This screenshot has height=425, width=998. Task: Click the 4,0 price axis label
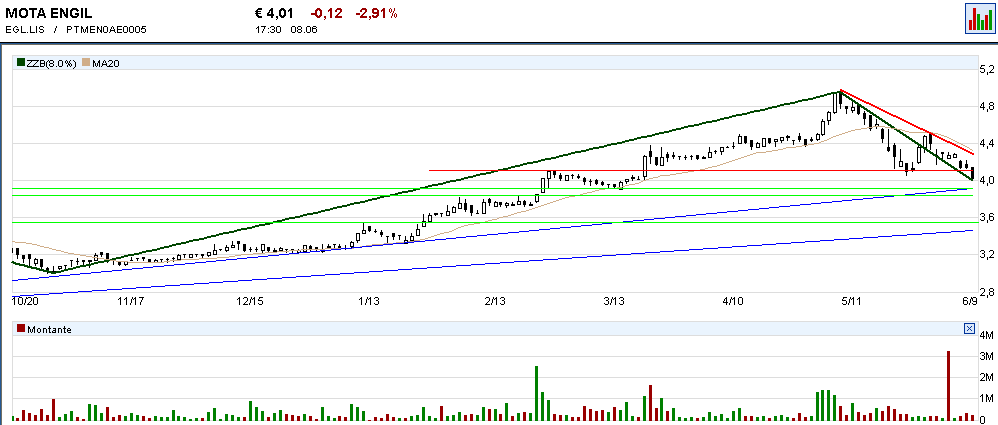tap(987, 181)
